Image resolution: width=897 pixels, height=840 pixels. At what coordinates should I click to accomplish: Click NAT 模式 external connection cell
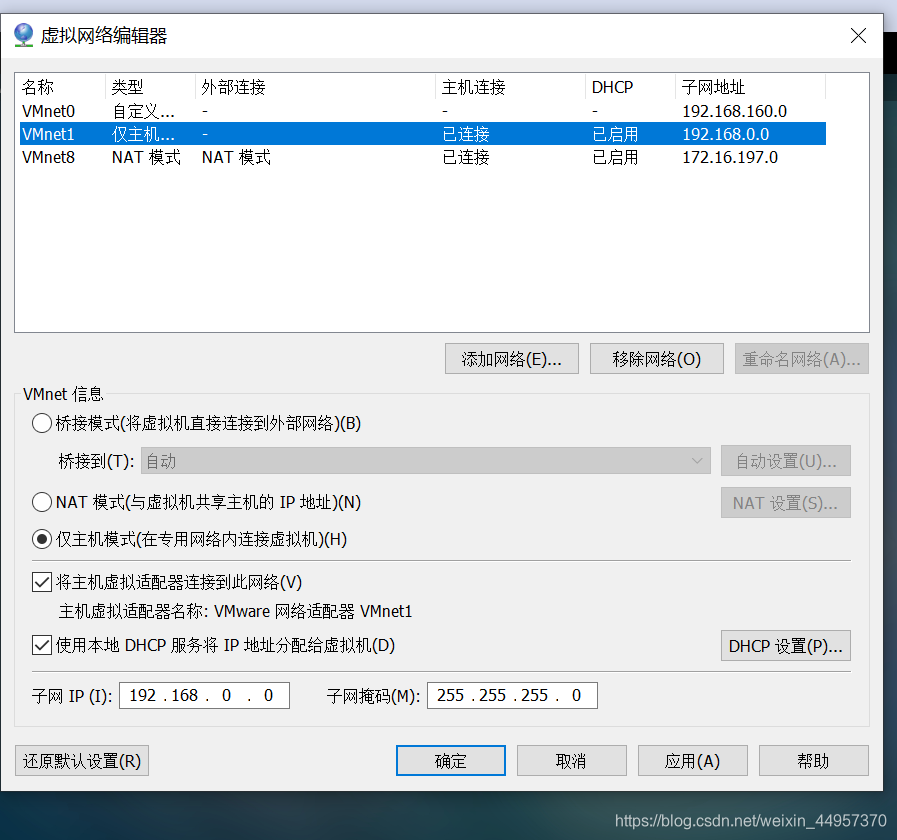coord(236,157)
